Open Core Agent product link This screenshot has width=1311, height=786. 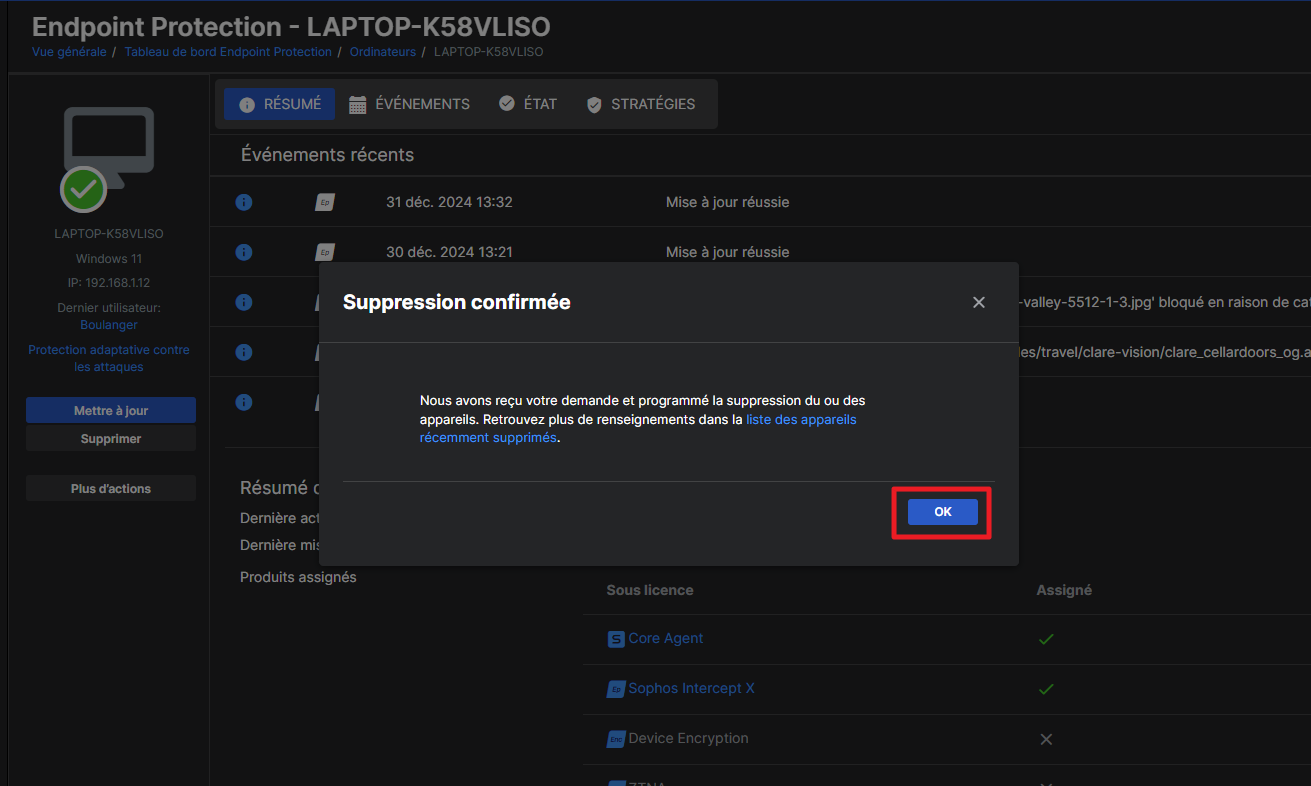(x=666, y=638)
